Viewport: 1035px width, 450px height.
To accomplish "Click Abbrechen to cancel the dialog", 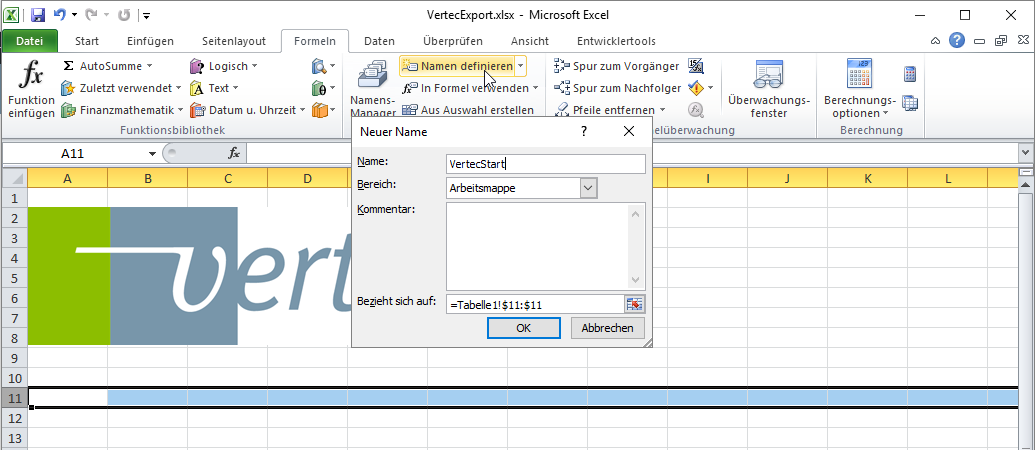I will coord(608,328).
